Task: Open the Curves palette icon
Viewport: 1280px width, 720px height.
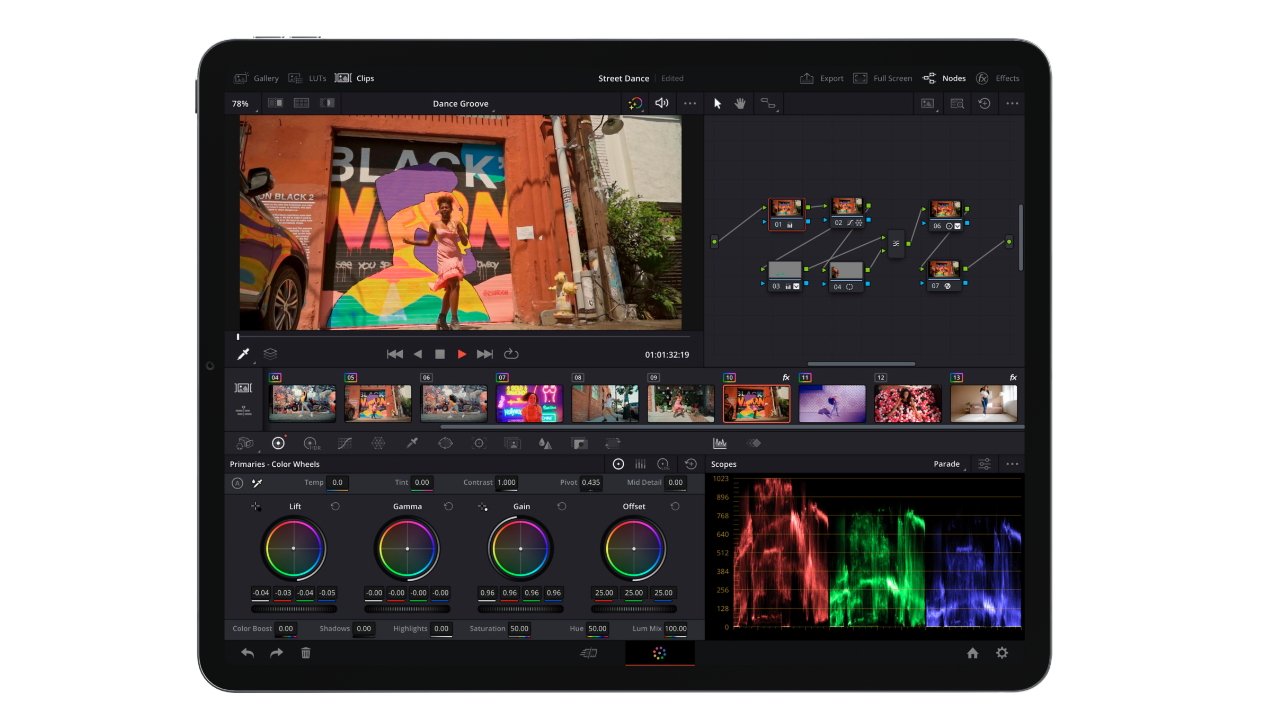Action: point(344,443)
